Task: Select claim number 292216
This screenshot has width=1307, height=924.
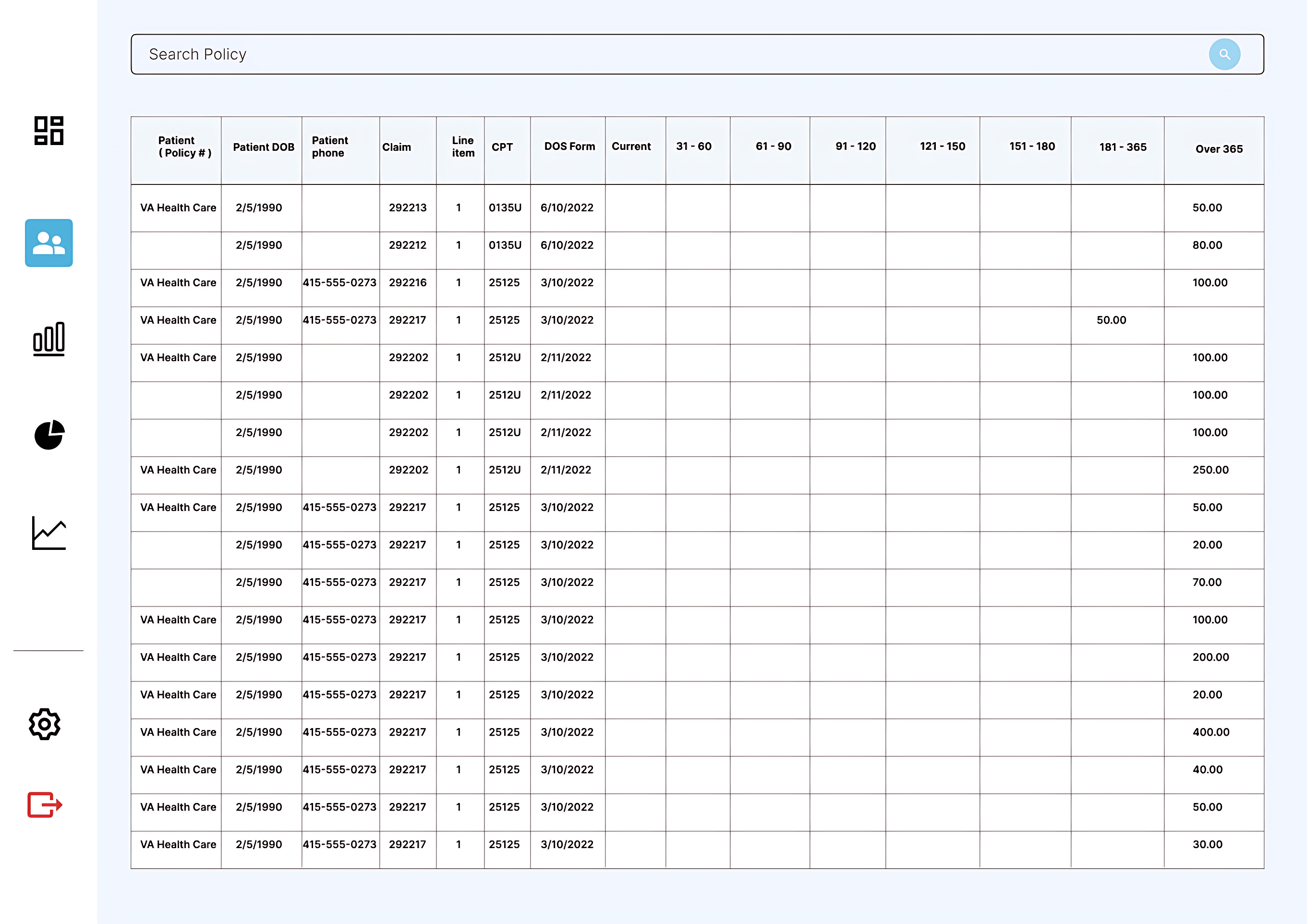Action: 408,283
